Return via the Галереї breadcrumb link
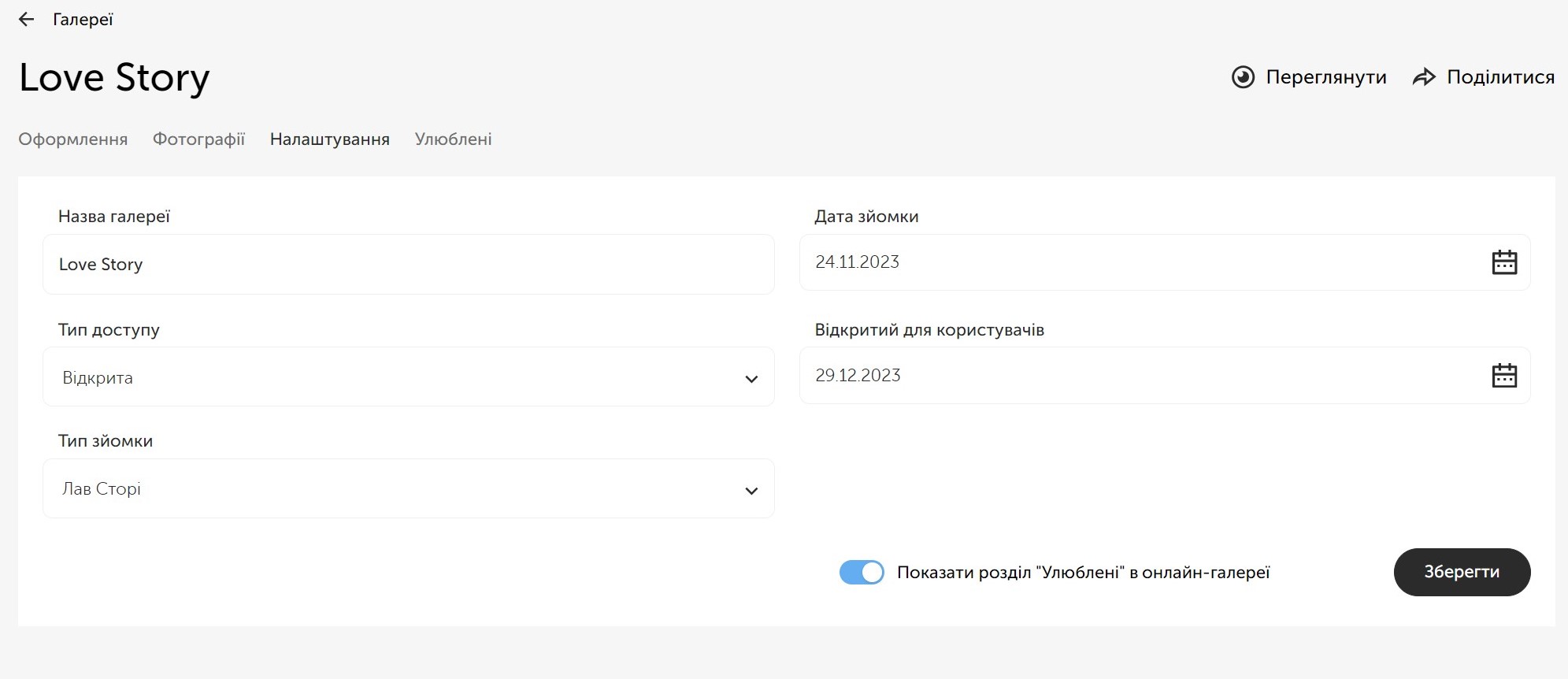The height and width of the screenshot is (679, 1568). click(x=83, y=20)
